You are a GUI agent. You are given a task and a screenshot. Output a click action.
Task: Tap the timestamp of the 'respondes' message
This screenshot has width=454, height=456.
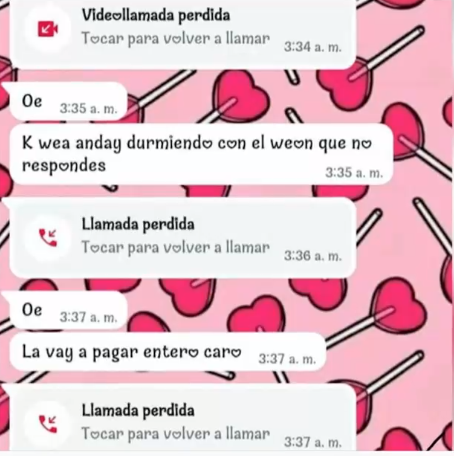click(354, 173)
